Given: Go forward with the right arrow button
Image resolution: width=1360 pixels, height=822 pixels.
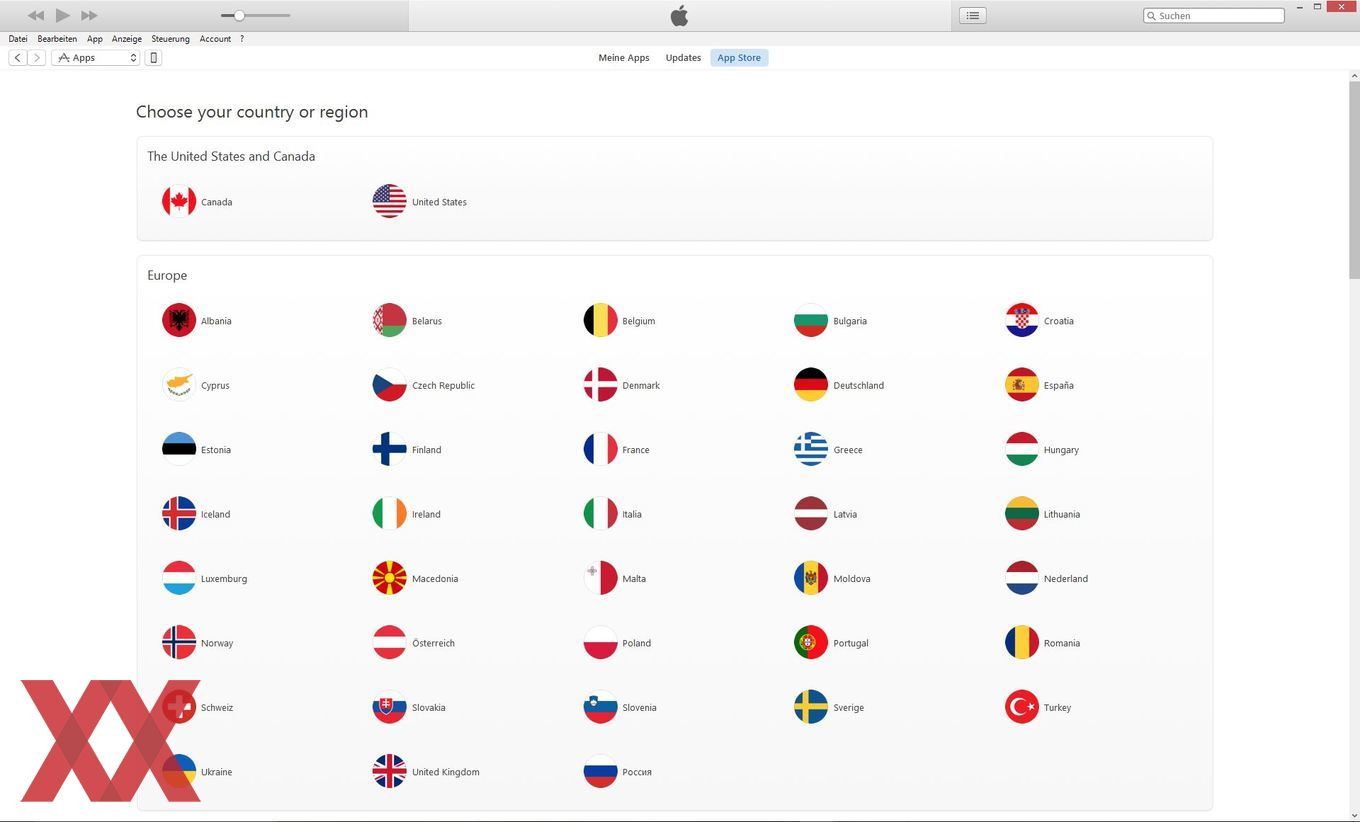Looking at the screenshot, I should point(36,58).
